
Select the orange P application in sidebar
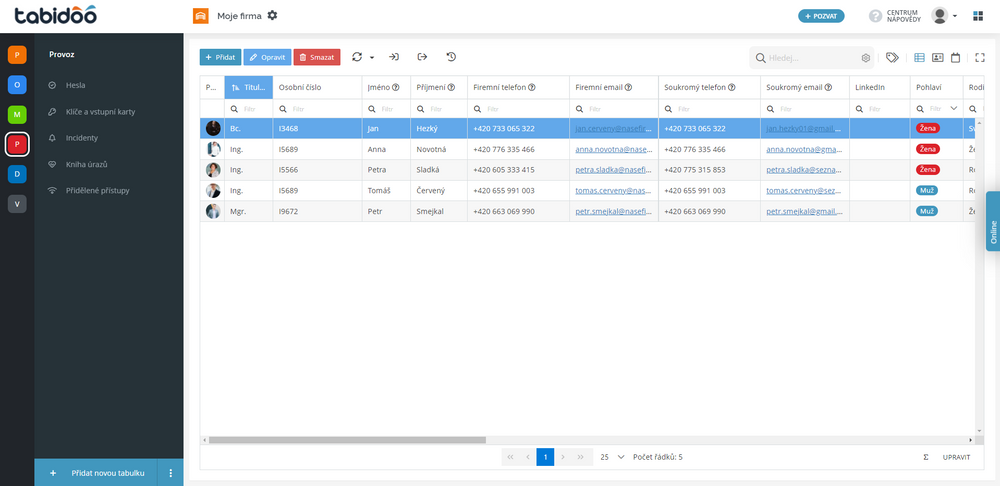pyautogui.click(x=17, y=55)
